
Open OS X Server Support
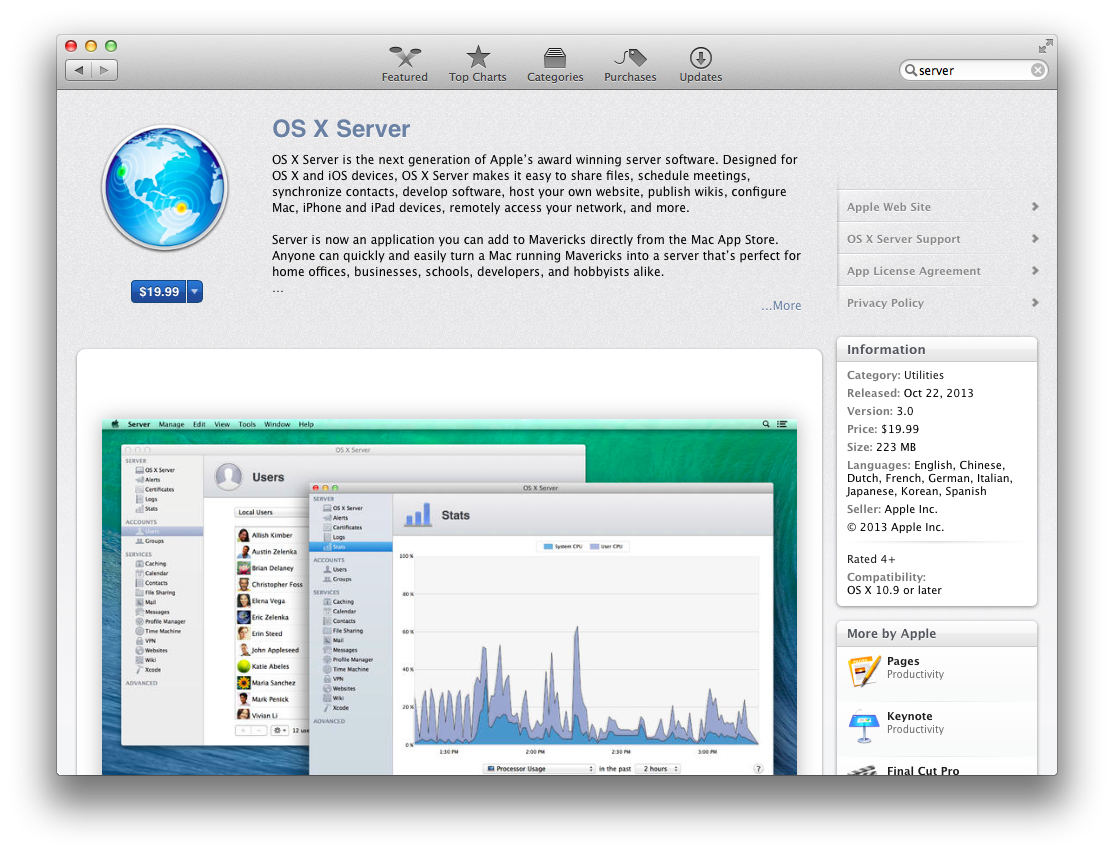pyautogui.click(x=903, y=239)
